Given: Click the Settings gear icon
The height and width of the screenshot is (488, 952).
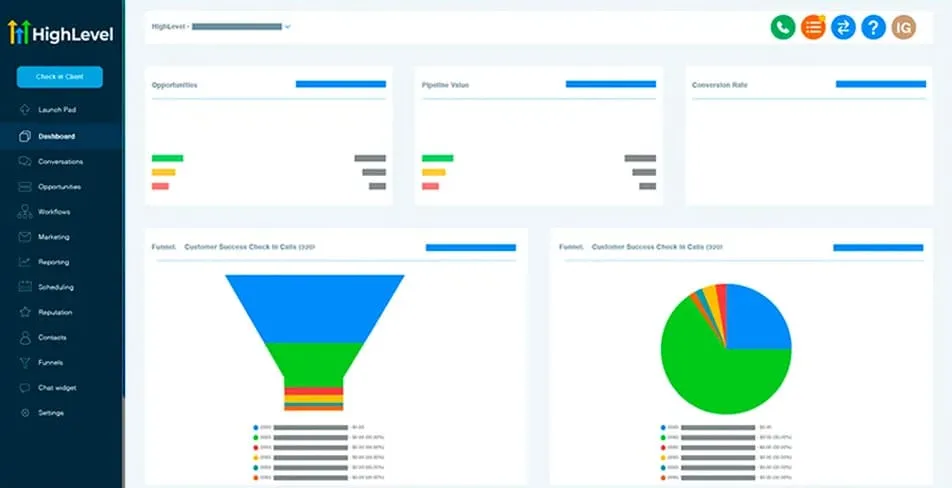Looking at the screenshot, I should [x=24, y=413].
